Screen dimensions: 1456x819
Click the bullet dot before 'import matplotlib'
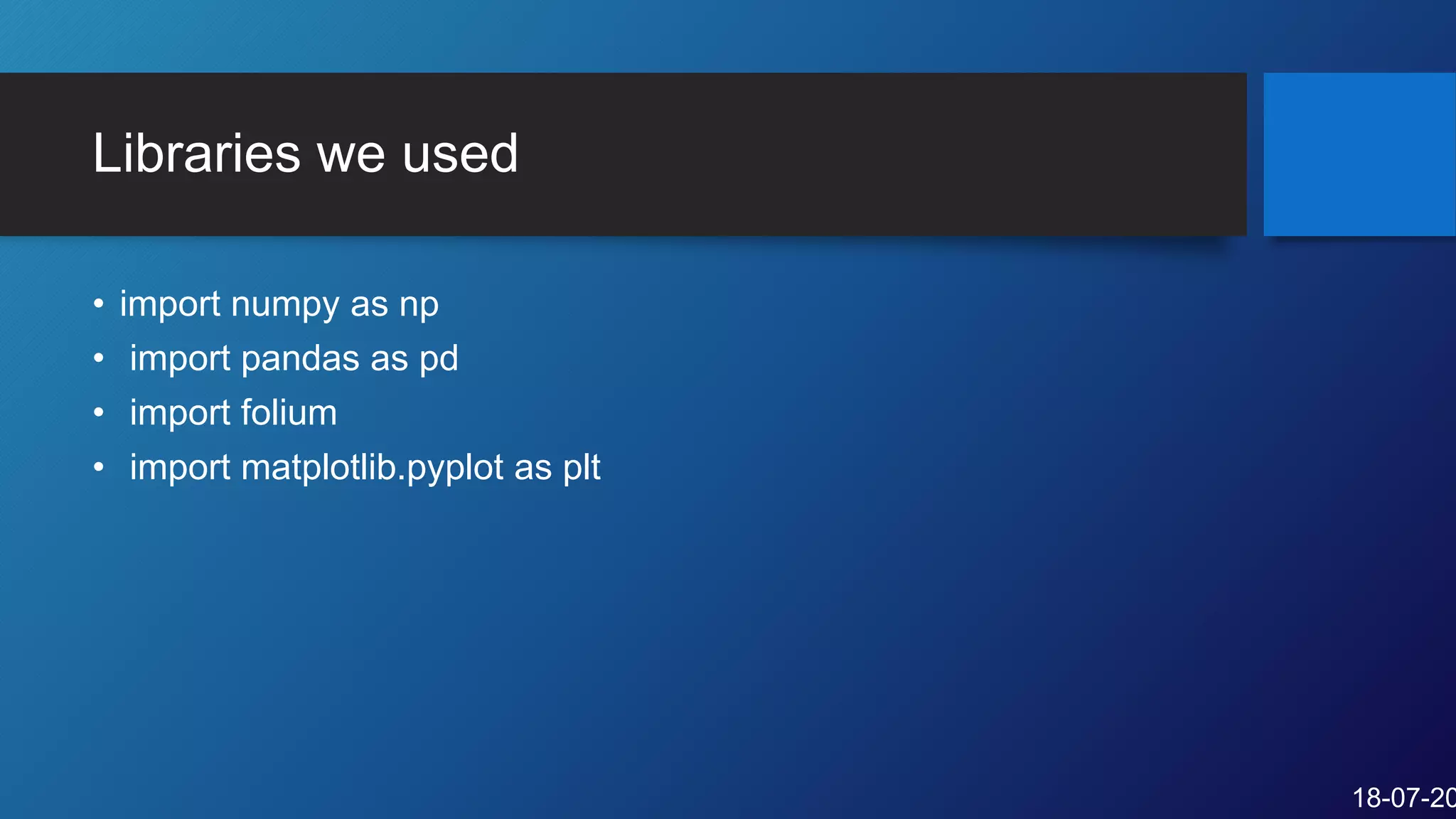99,467
